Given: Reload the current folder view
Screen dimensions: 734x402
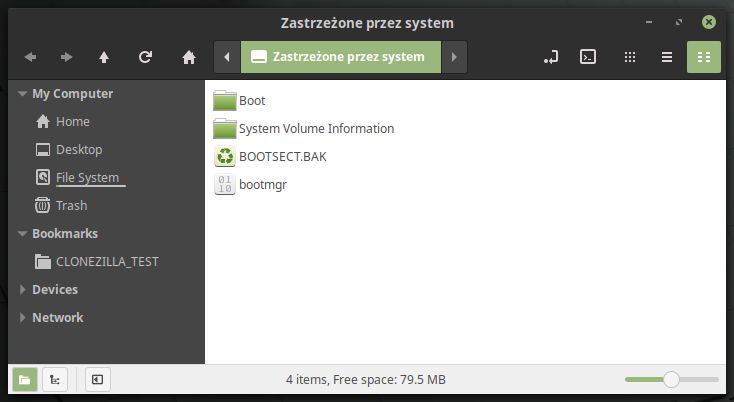Looking at the screenshot, I should coord(146,57).
